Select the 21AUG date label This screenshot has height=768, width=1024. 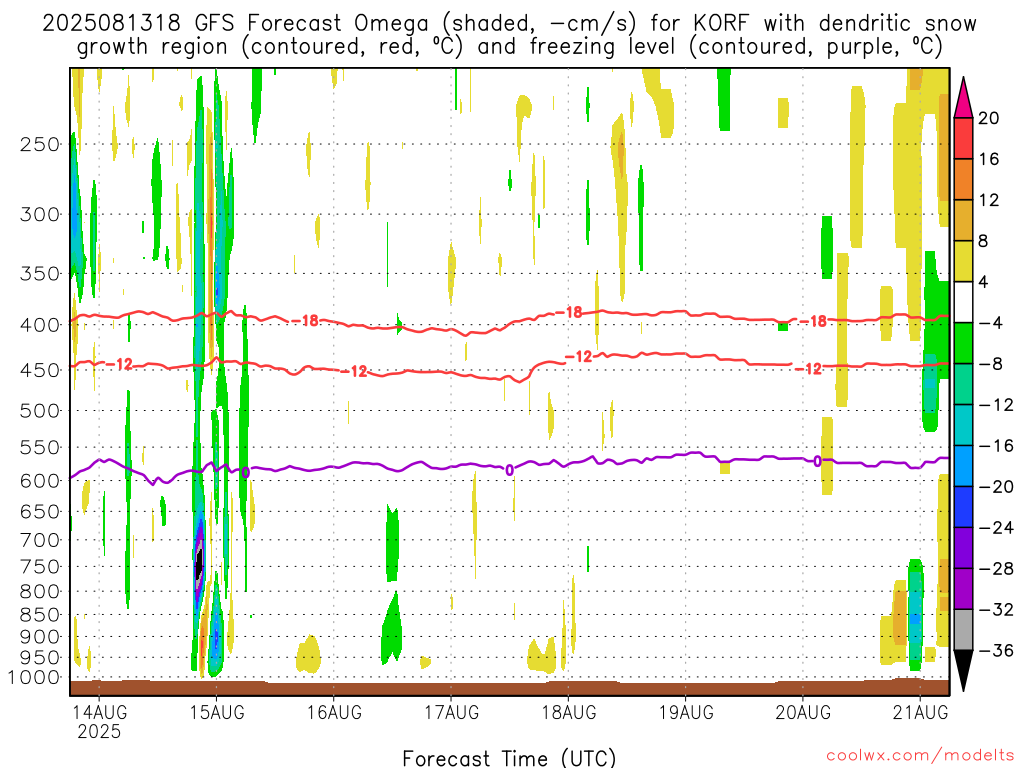pyautogui.click(x=920, y=712)
